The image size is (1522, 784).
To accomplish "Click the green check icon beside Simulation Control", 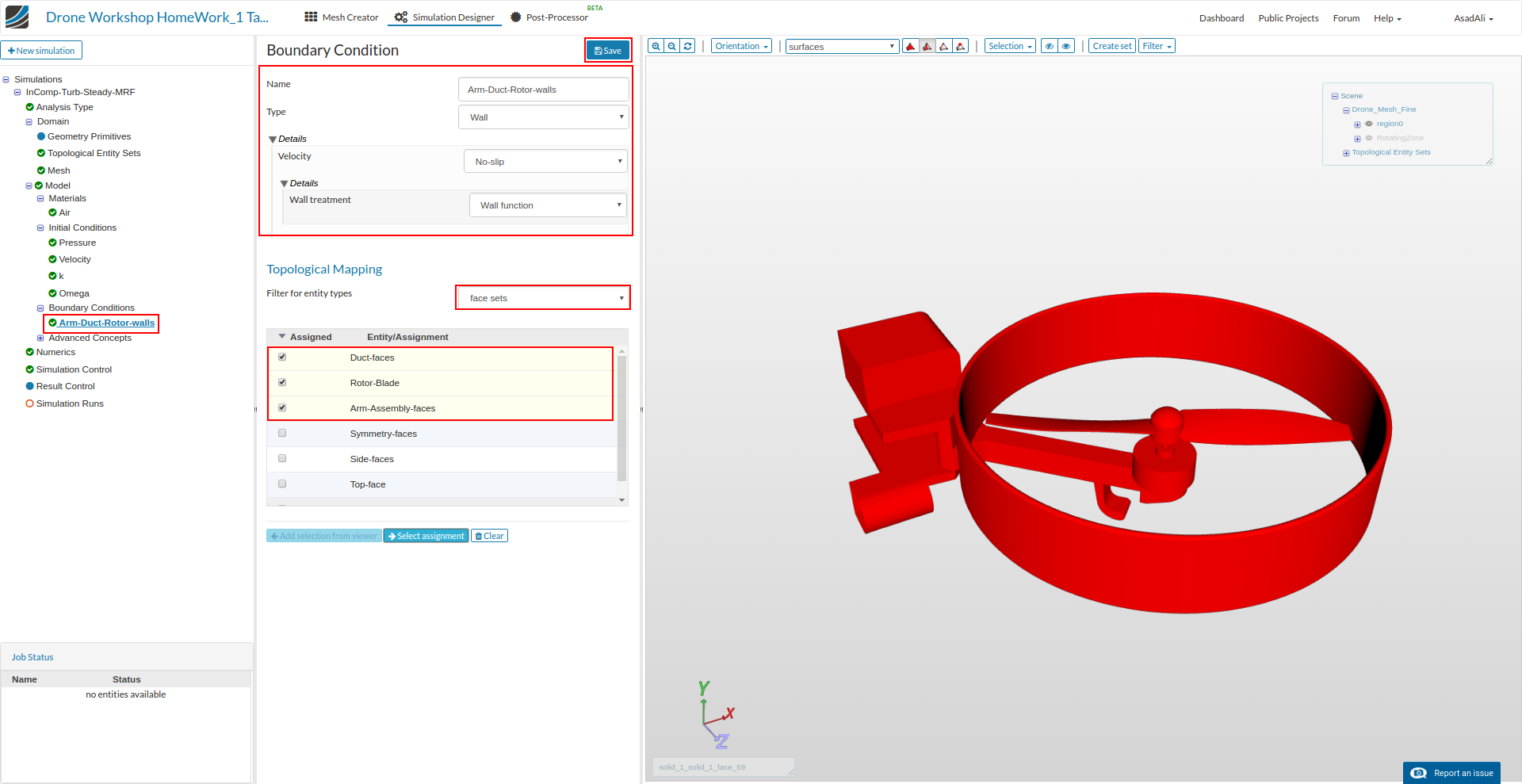I will pyautogui.click(x=29, y=369).
